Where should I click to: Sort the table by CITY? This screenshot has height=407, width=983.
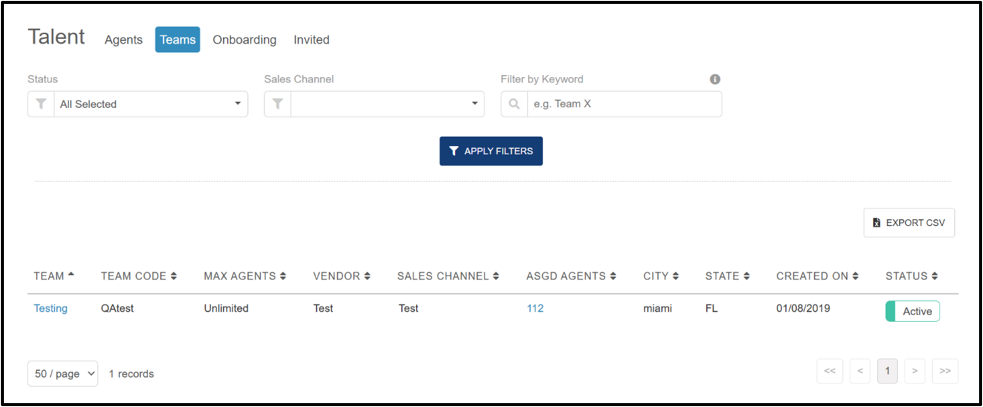tap(661, 276)
